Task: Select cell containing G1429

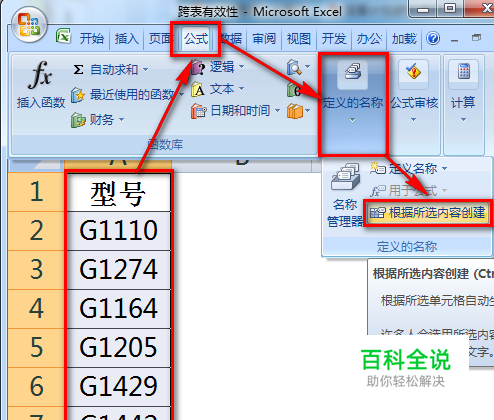Action: [x=118, y=387]
